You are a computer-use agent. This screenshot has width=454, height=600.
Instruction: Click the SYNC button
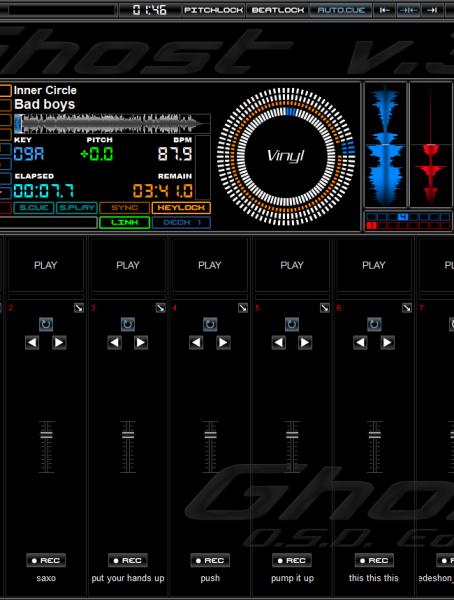tap(125, 208)
